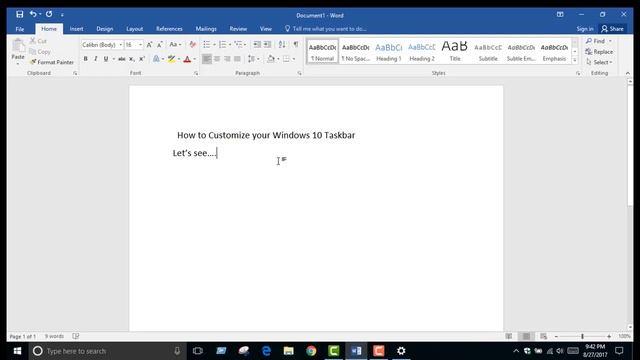Toggle Underline formatting
This screenshot has width=640, height=360.
[106, 59]
